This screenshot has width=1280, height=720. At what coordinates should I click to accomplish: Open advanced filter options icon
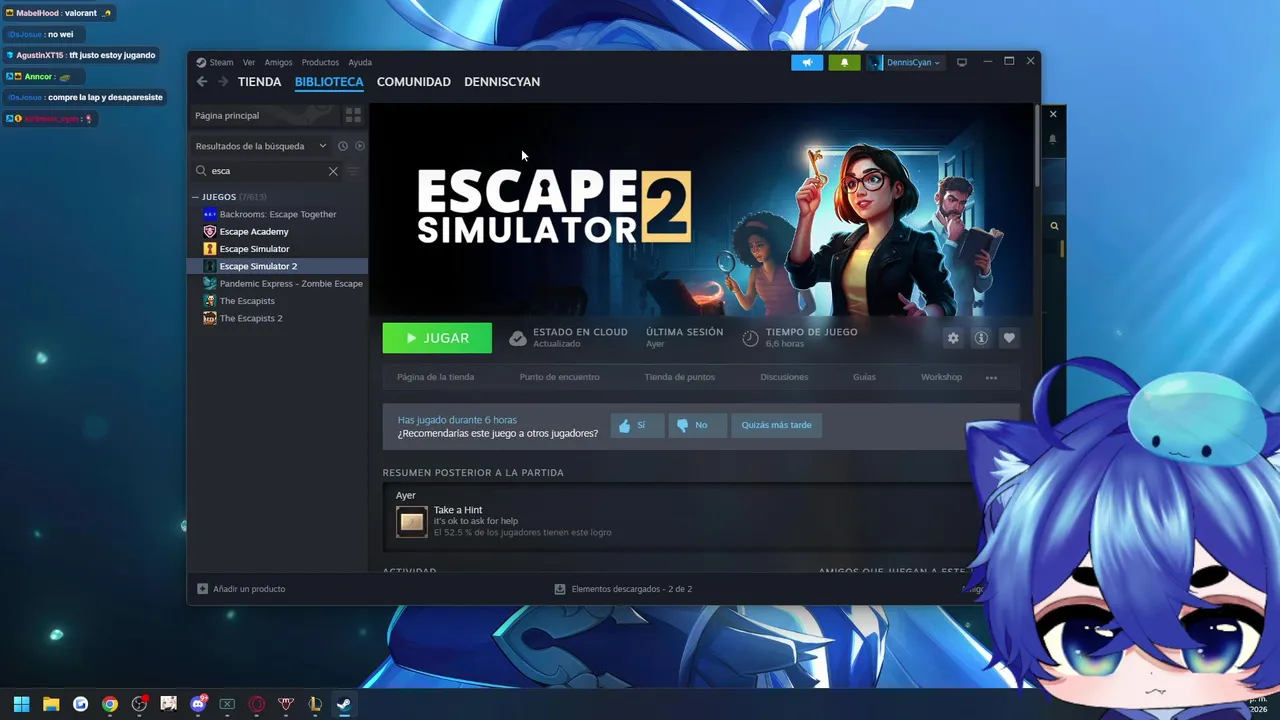point(352,171)
